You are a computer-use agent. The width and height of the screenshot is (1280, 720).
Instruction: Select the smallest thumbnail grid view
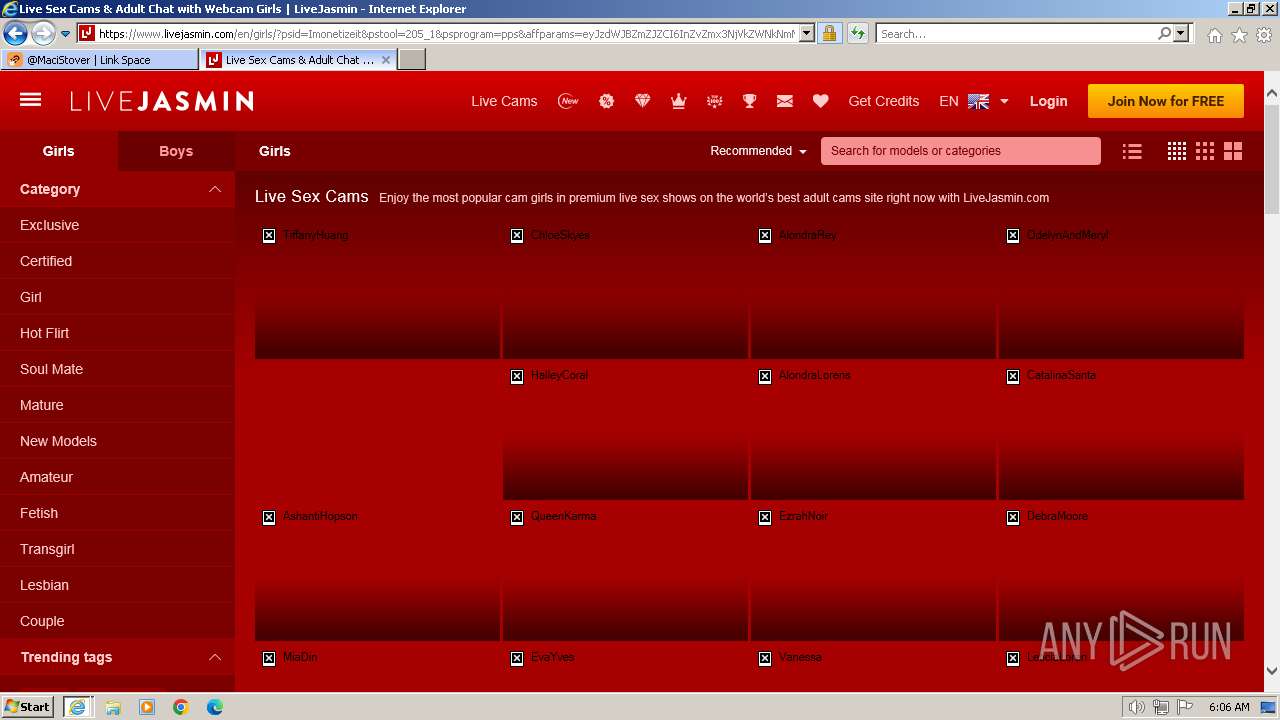(1177, 151)
